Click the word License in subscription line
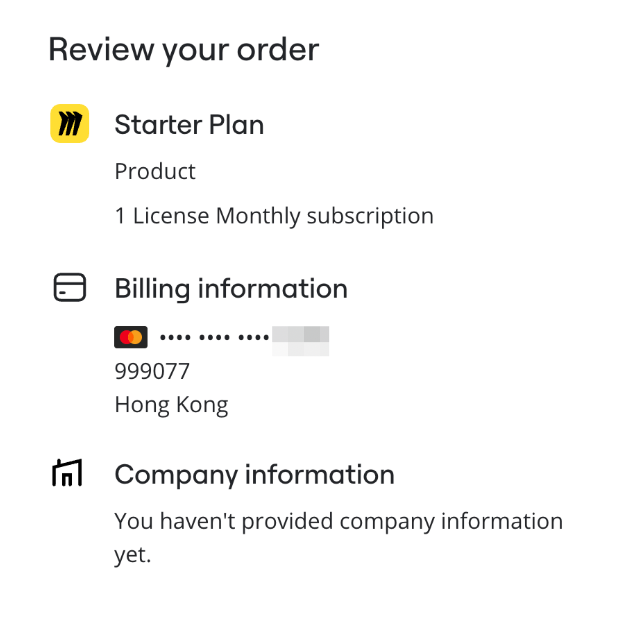 point(171,215)
